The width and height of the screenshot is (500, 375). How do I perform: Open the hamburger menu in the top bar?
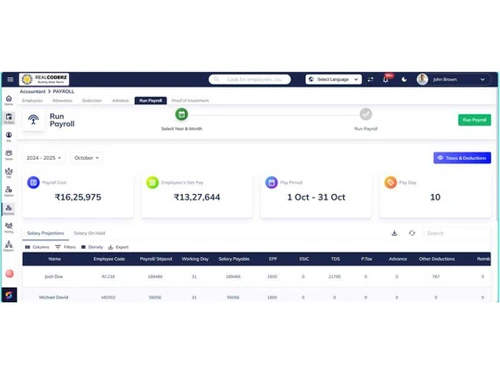pos(10,79)
